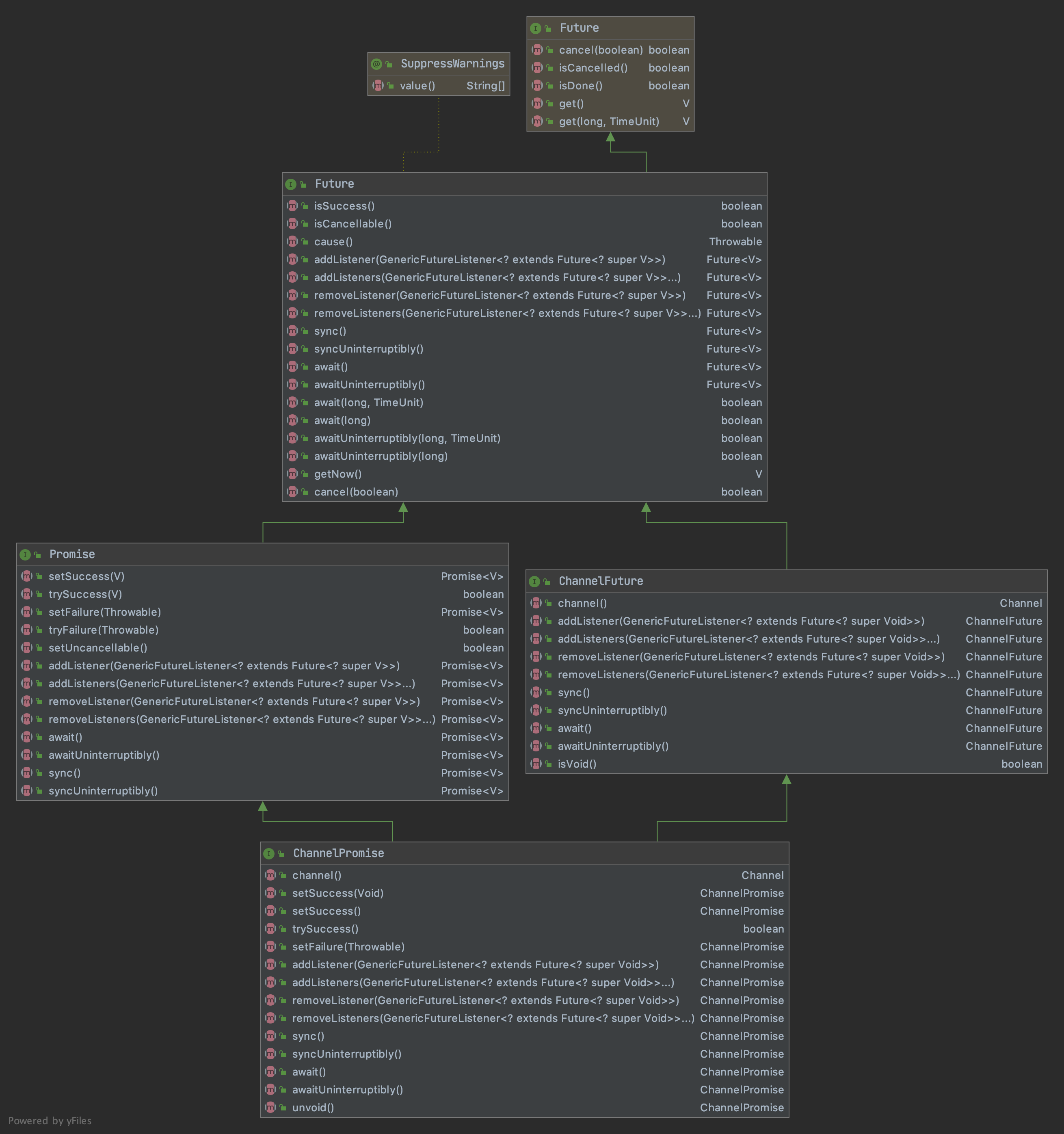Click the method icon beside awaitUninterruptibly(long)
1064x1134 pixels.
point(292,457)
